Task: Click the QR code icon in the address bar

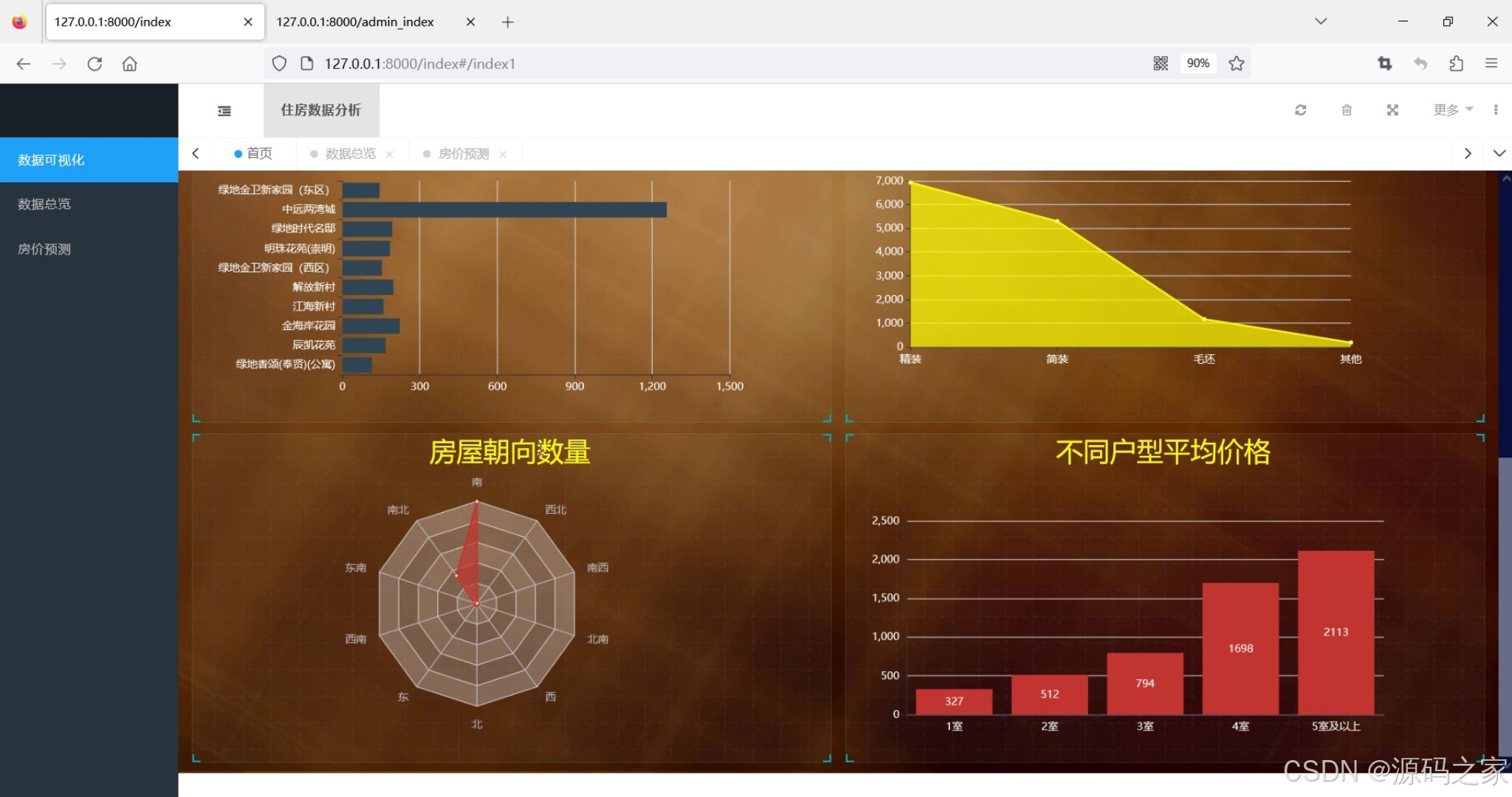Action: [1161, 63]
